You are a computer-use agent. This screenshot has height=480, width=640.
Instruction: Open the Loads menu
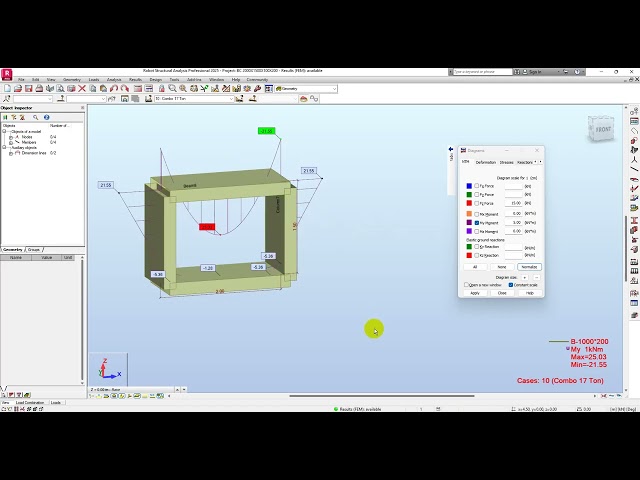coord(94,80)
